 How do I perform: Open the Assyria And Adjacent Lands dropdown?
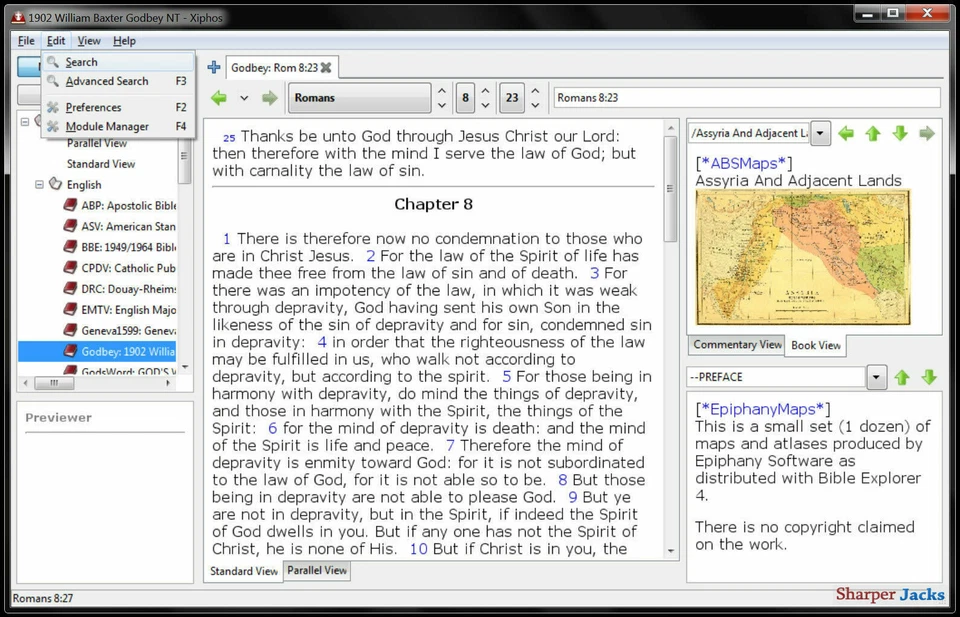[x=819, y=132]
